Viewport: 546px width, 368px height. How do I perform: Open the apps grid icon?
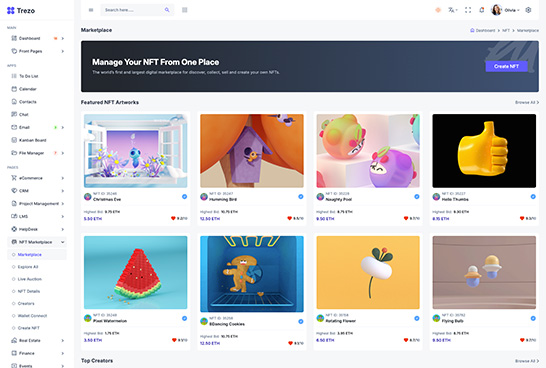pos(185,10)
